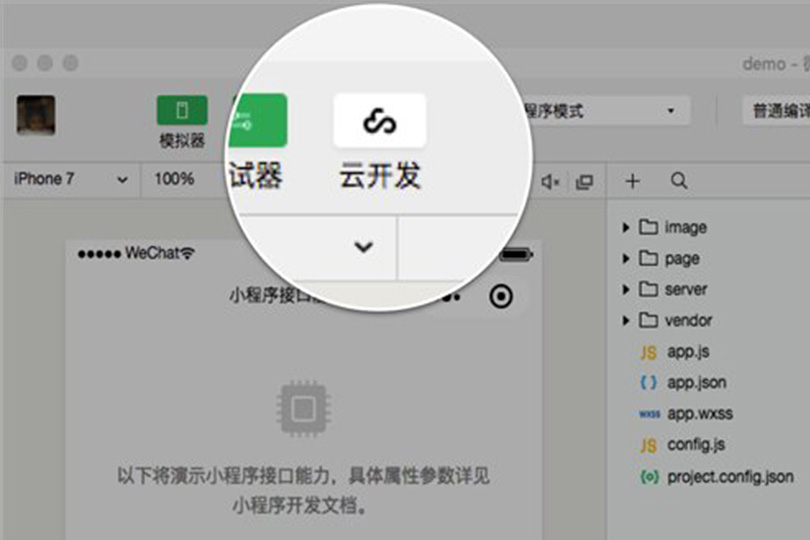Select the vendor folder icon

coord(648,320)
